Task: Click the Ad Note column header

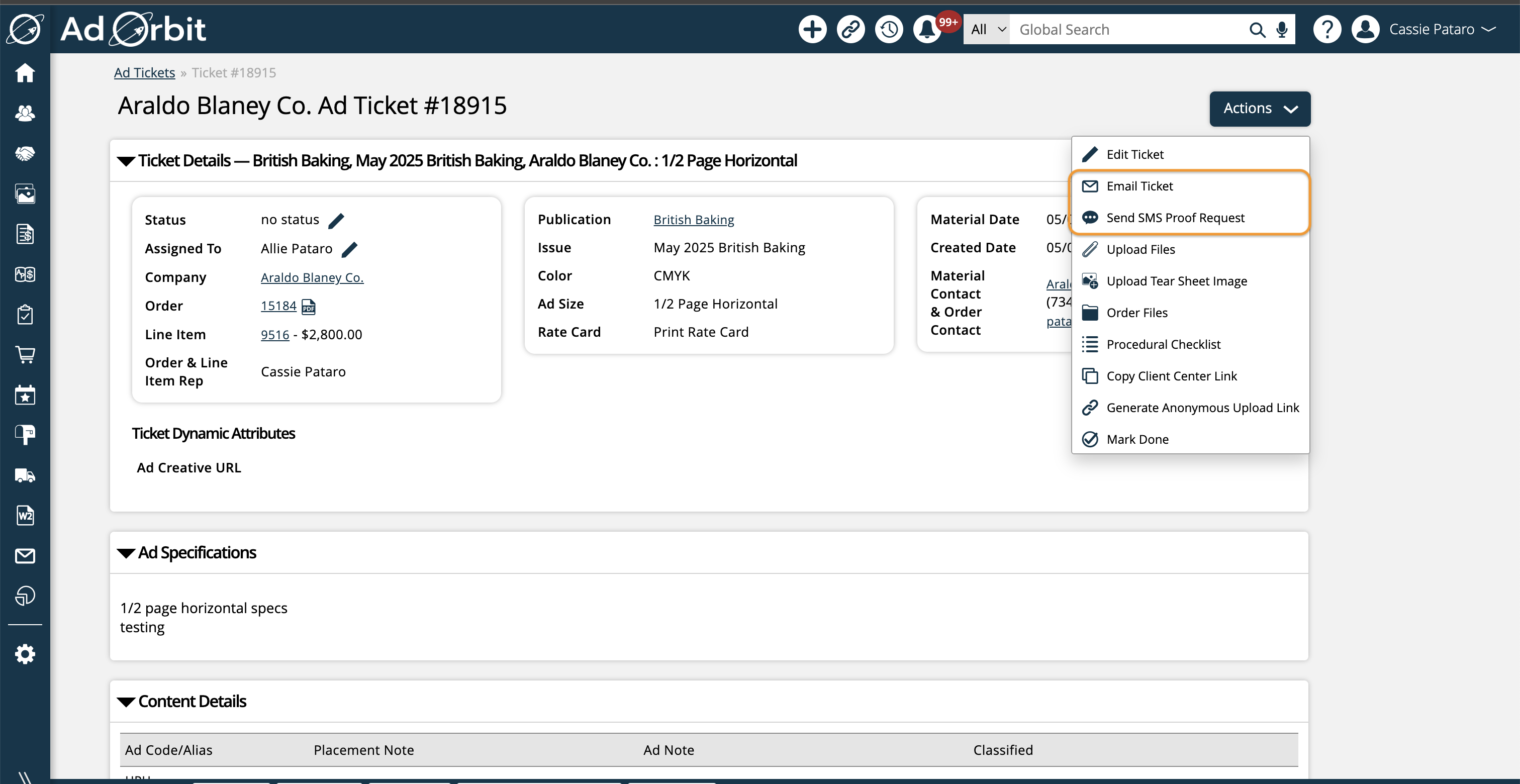Action: tap(669, 750)
